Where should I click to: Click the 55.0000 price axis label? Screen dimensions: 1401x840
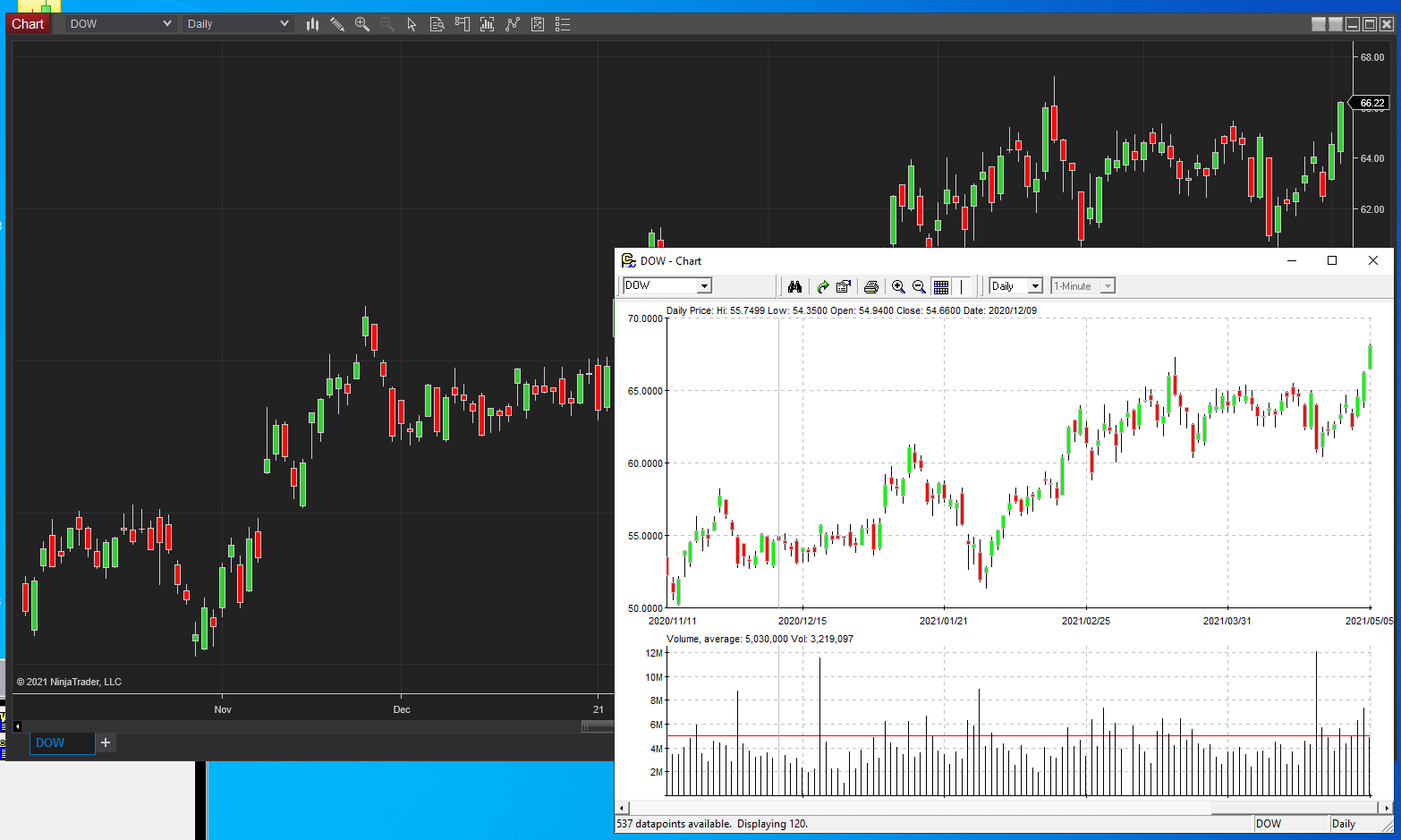[x=645, y=536]
